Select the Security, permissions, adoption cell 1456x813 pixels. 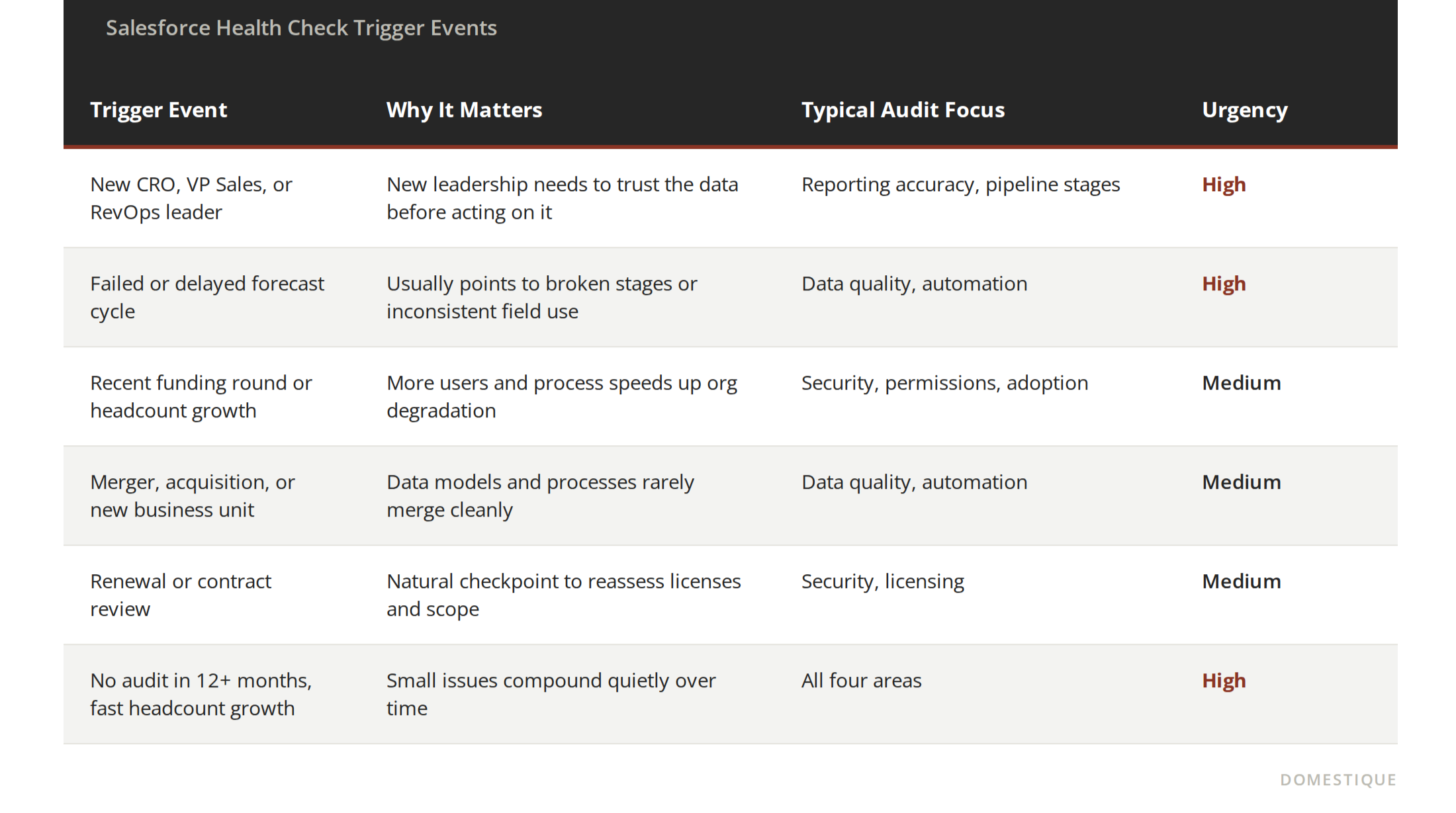944,383
